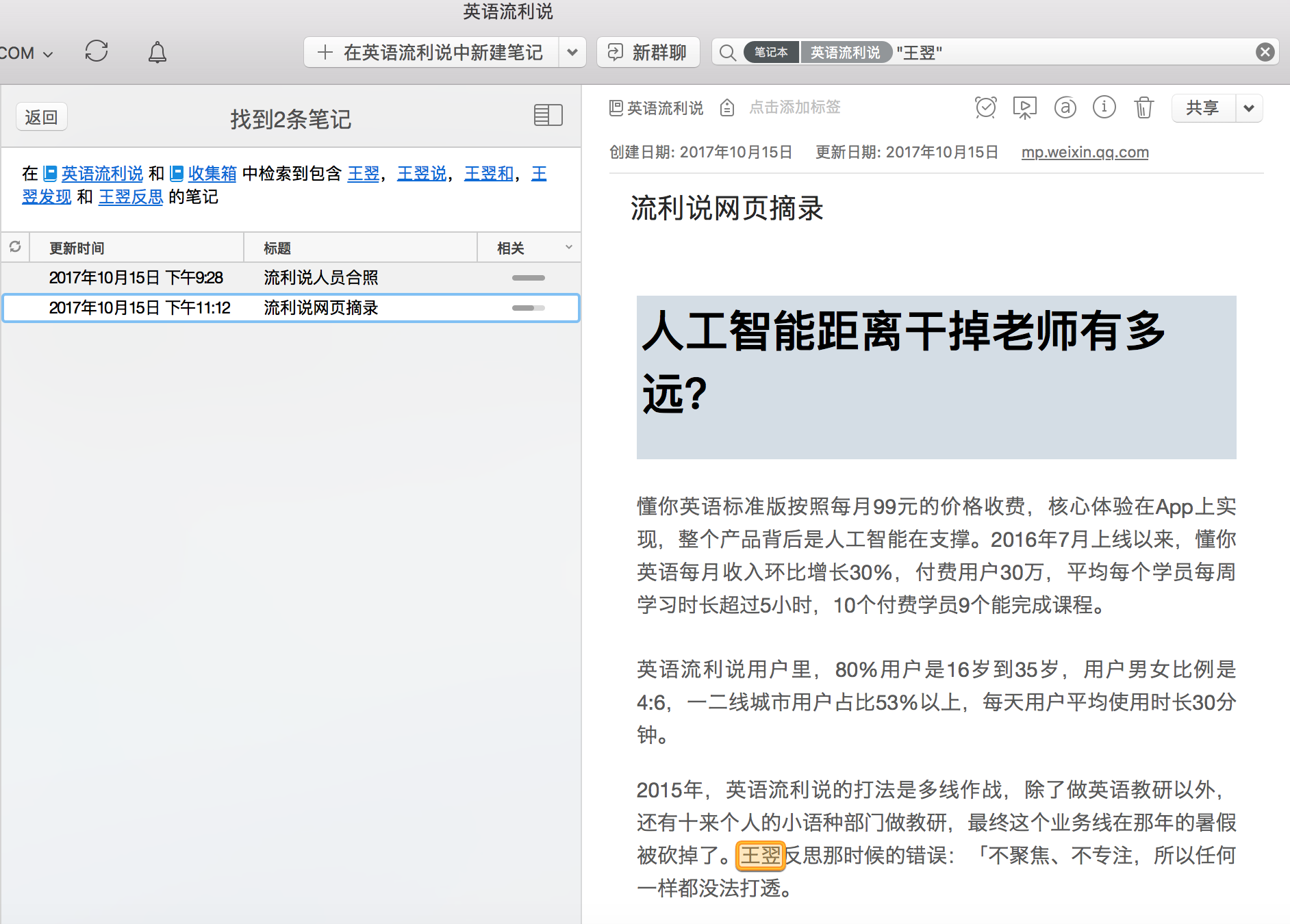Click the sync refresh icon in toolbar
1290x924 pixels.
(x=97, y=51)
